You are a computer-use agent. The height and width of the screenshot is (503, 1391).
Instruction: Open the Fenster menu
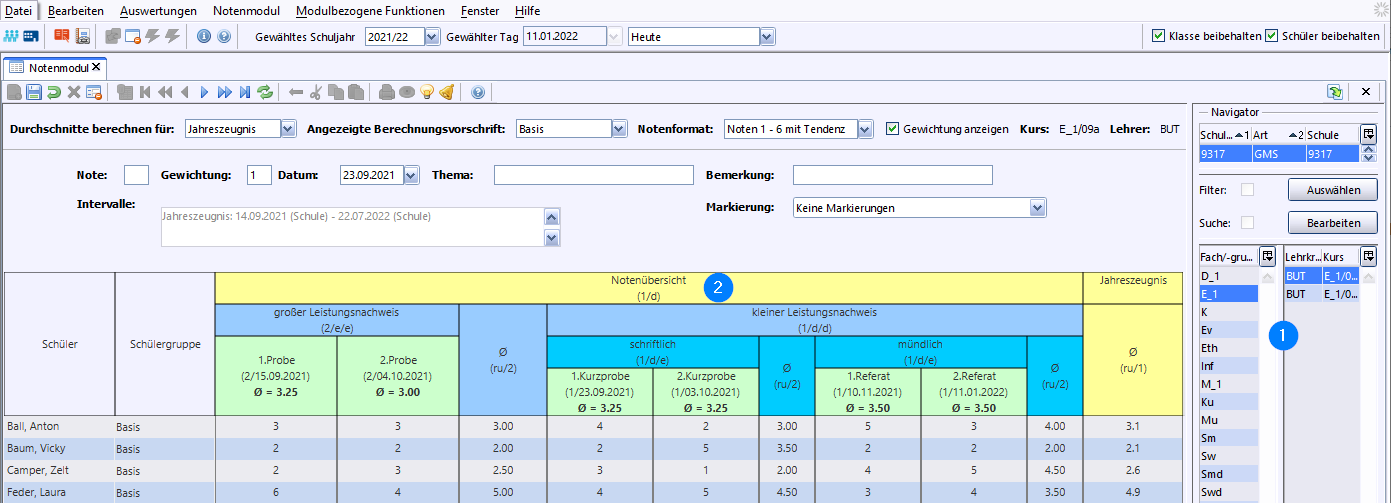tap(480, 11)
